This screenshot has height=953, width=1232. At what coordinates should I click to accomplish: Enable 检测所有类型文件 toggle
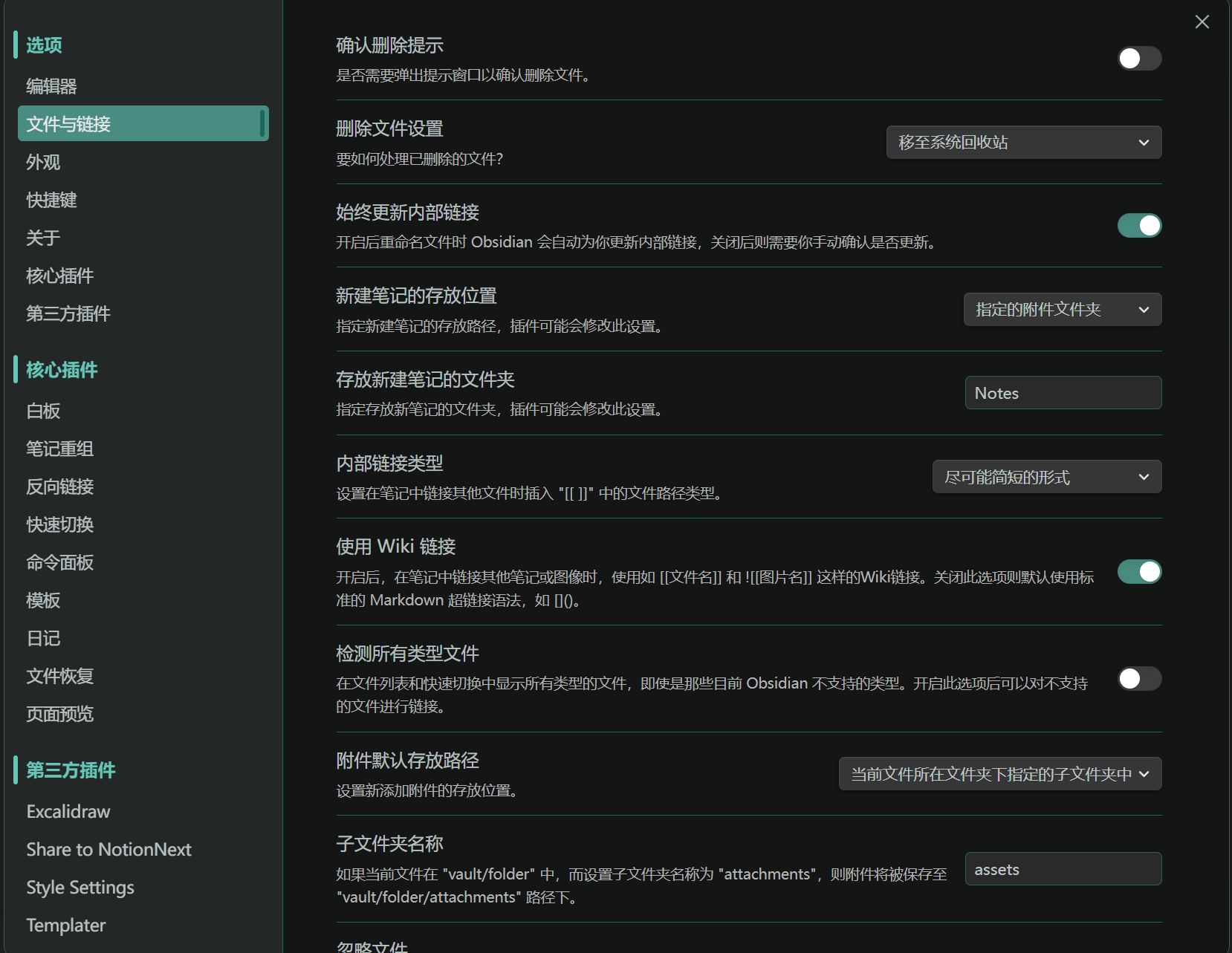(1139, 679)
